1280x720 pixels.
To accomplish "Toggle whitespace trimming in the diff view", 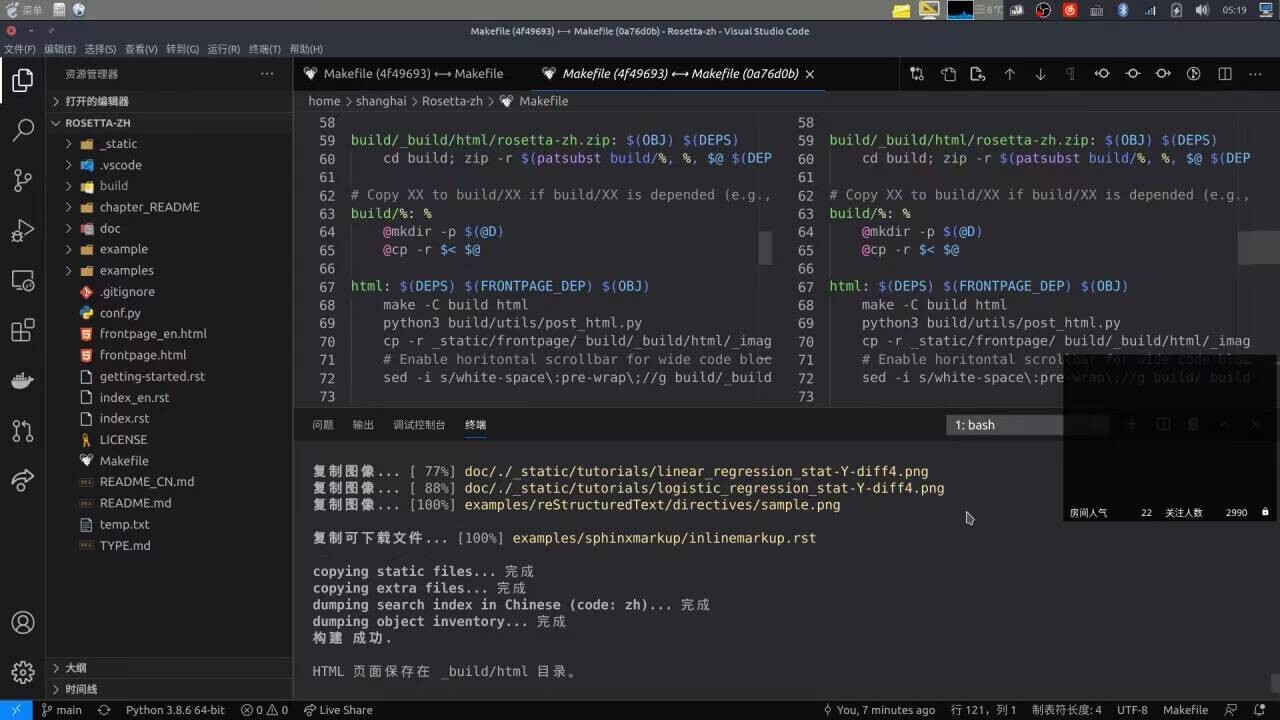I will (x=1070, y=74).
